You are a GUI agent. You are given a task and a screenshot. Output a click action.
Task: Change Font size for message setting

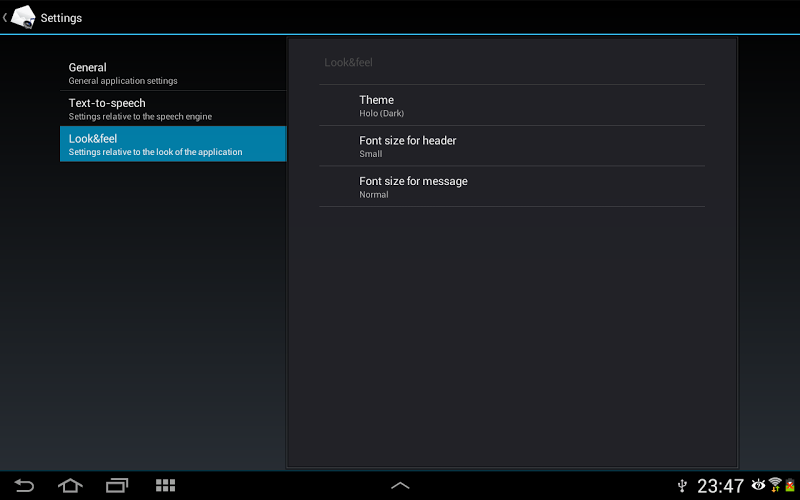512,187
